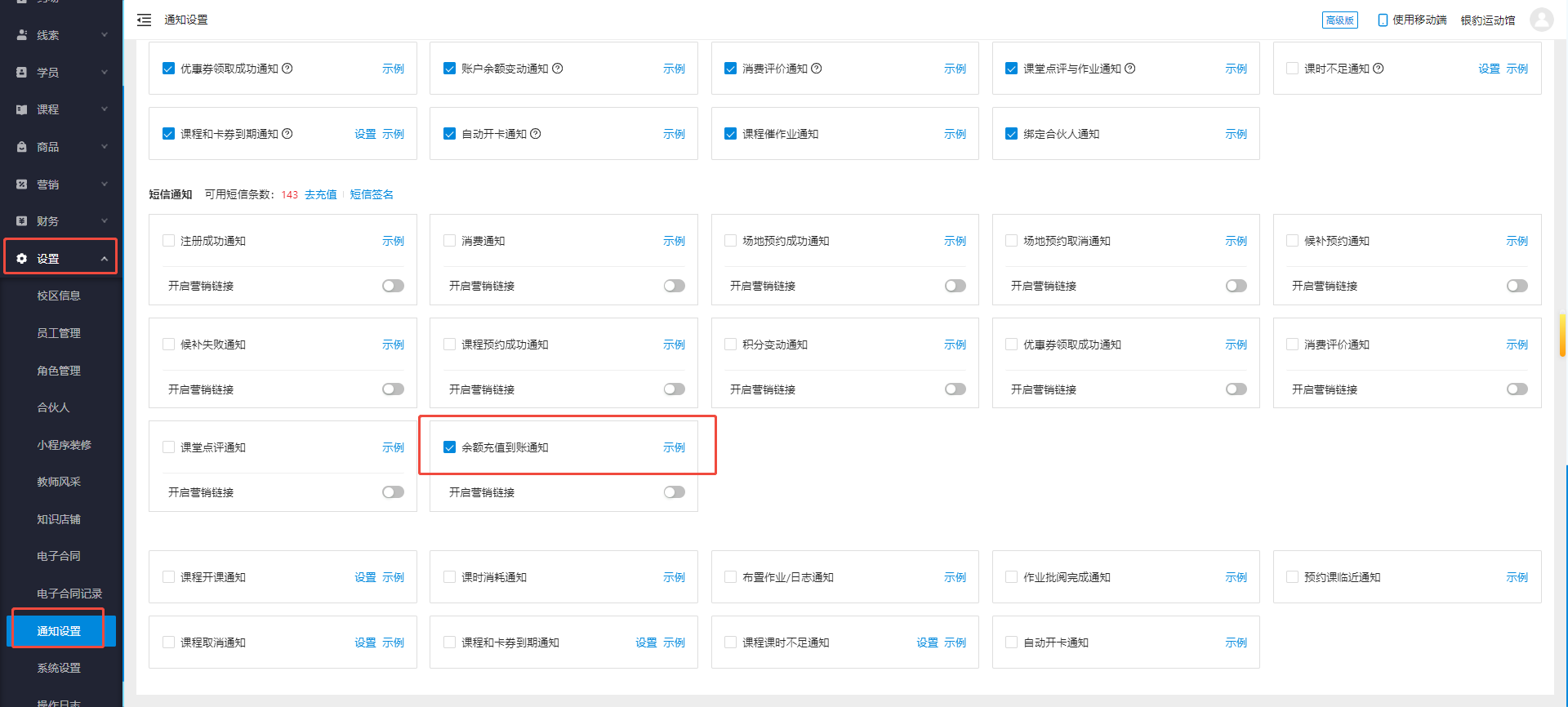Check the 课程开课通知 checkbox
1568x707 pixels.
(x=168, y=577)
